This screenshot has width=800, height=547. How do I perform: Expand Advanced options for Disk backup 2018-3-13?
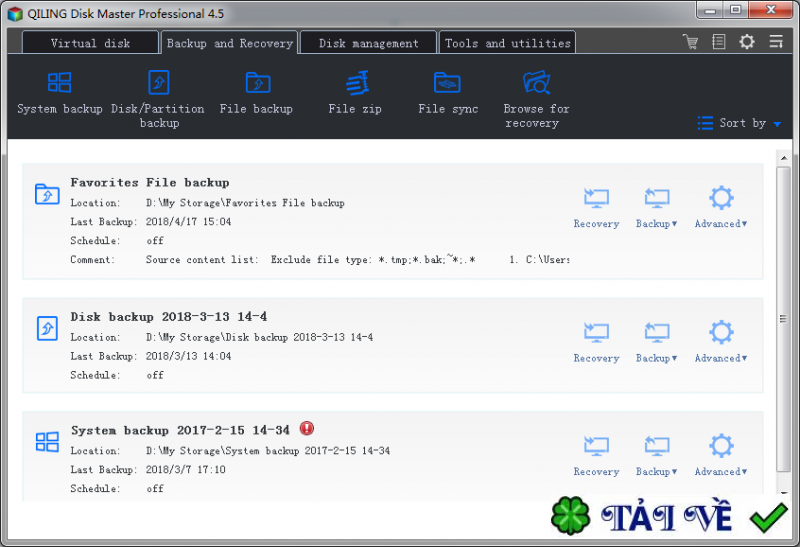point(721,343)
